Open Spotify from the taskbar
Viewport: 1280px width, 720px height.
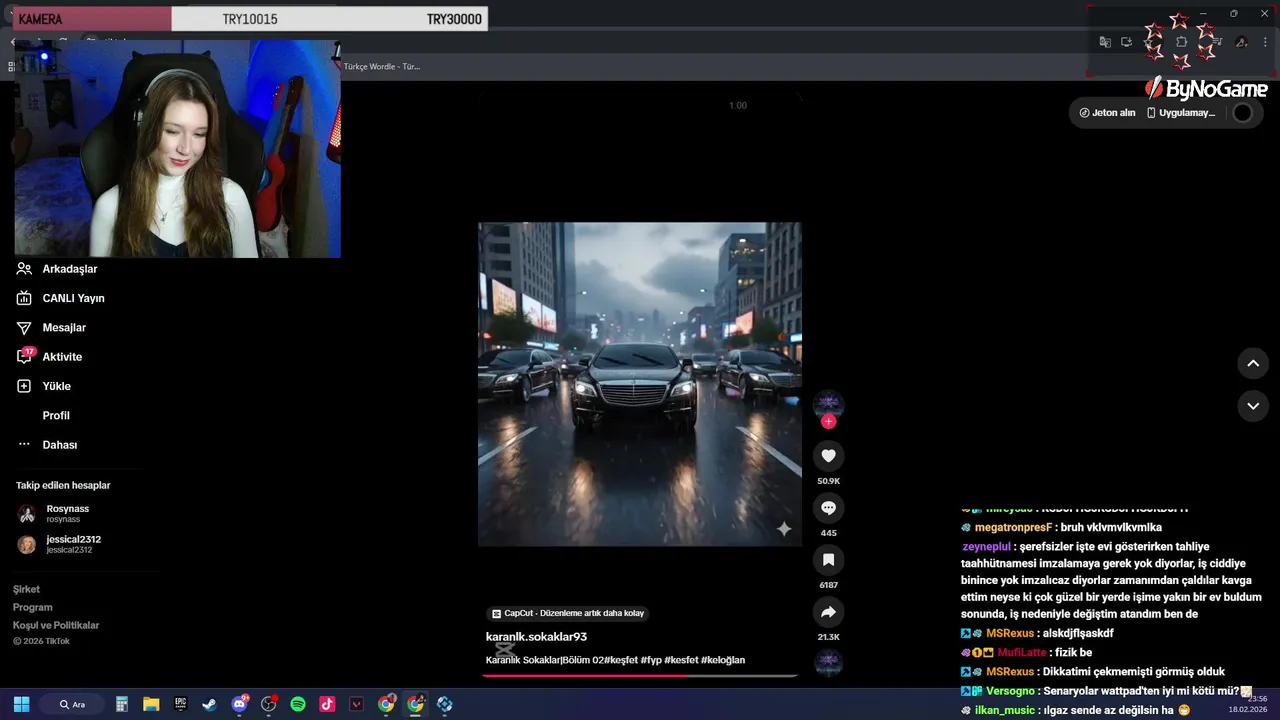tap(298, 704)
